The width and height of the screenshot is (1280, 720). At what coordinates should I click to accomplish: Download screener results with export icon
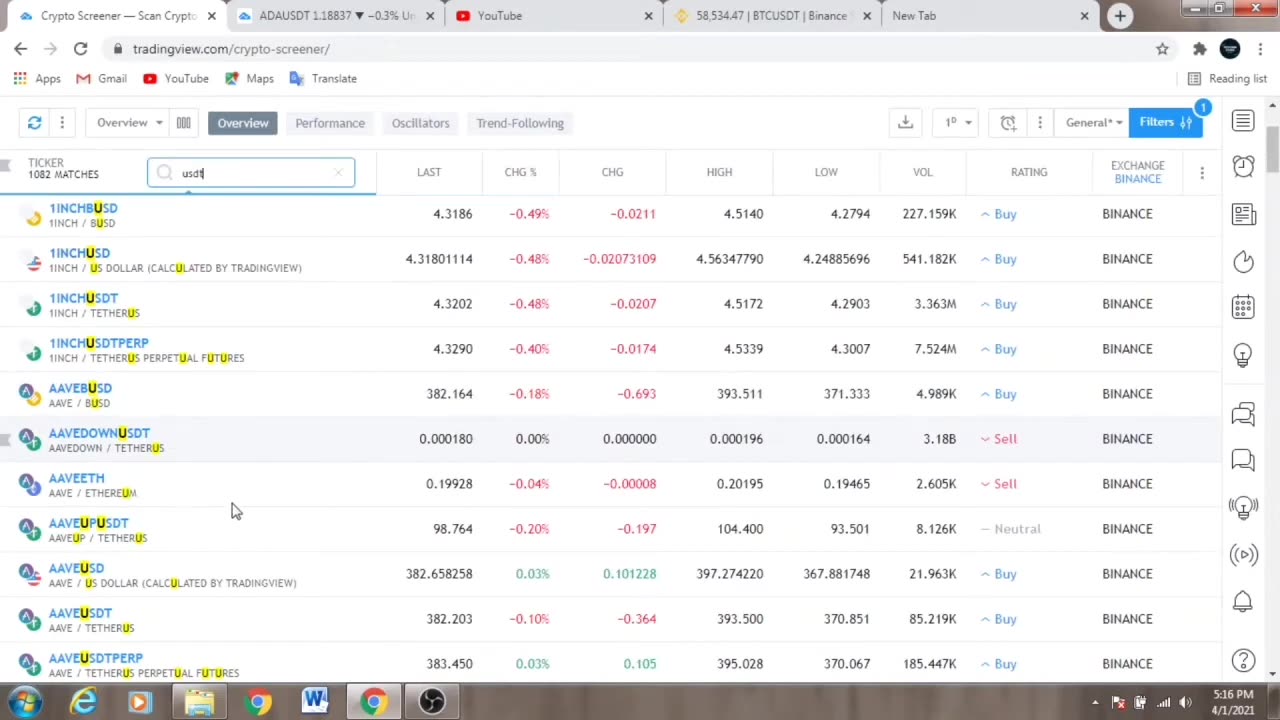click(905, 122)
